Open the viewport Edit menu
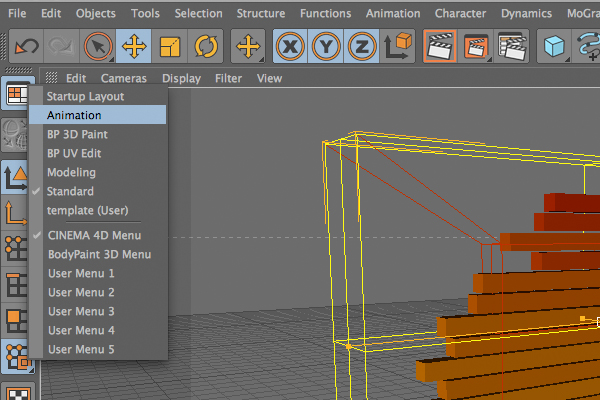The width and height of the screenshot is (600, 400). (76, 78)
